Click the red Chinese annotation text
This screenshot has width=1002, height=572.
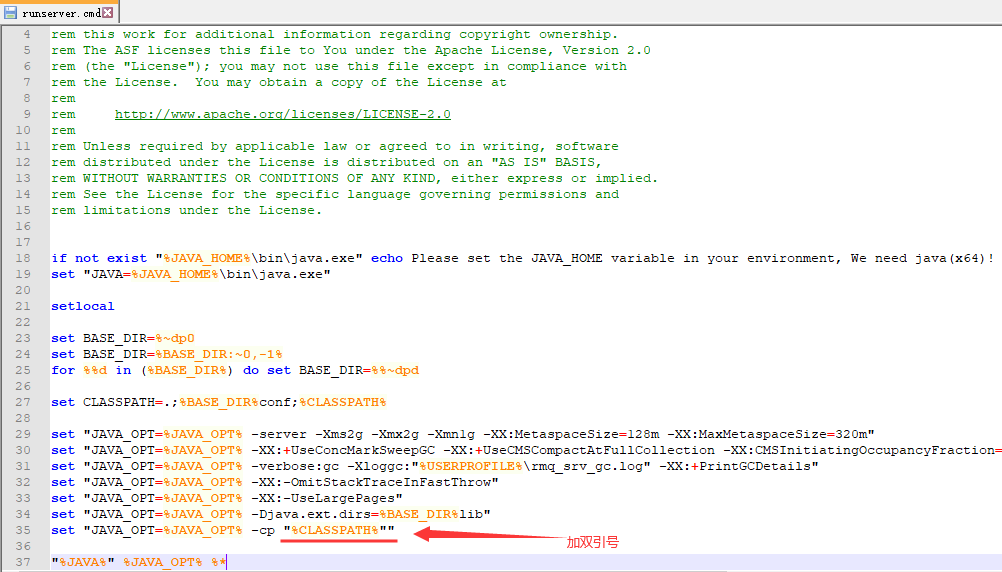[x=592, y=542]
